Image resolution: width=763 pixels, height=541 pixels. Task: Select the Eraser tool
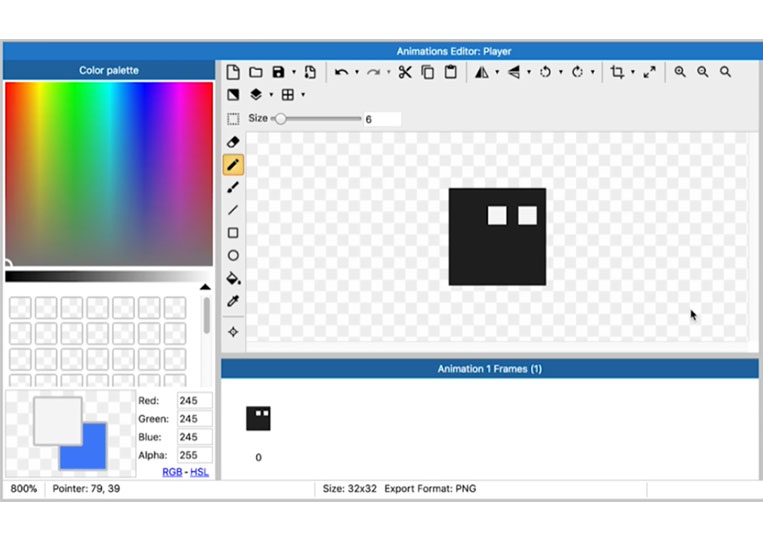pos(233,142)
